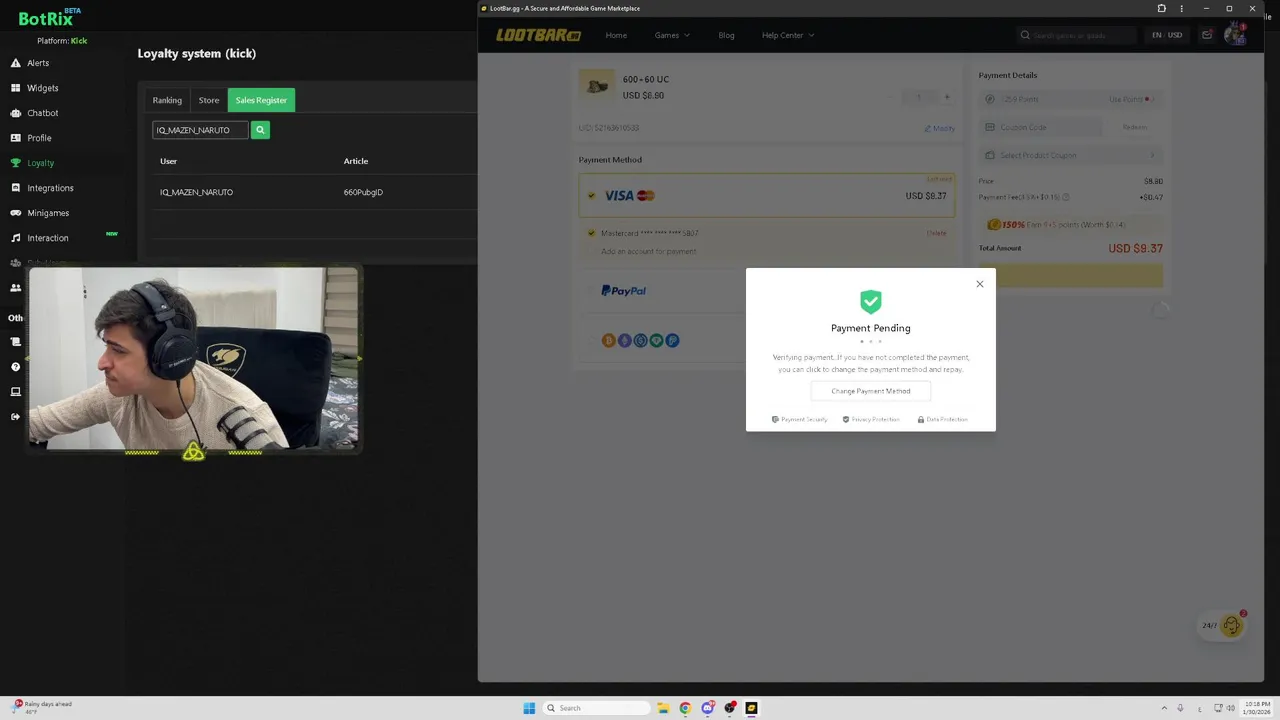Open the three-dot menu in LootBar title bar

pyautogui.click(x=1182, y=8)
